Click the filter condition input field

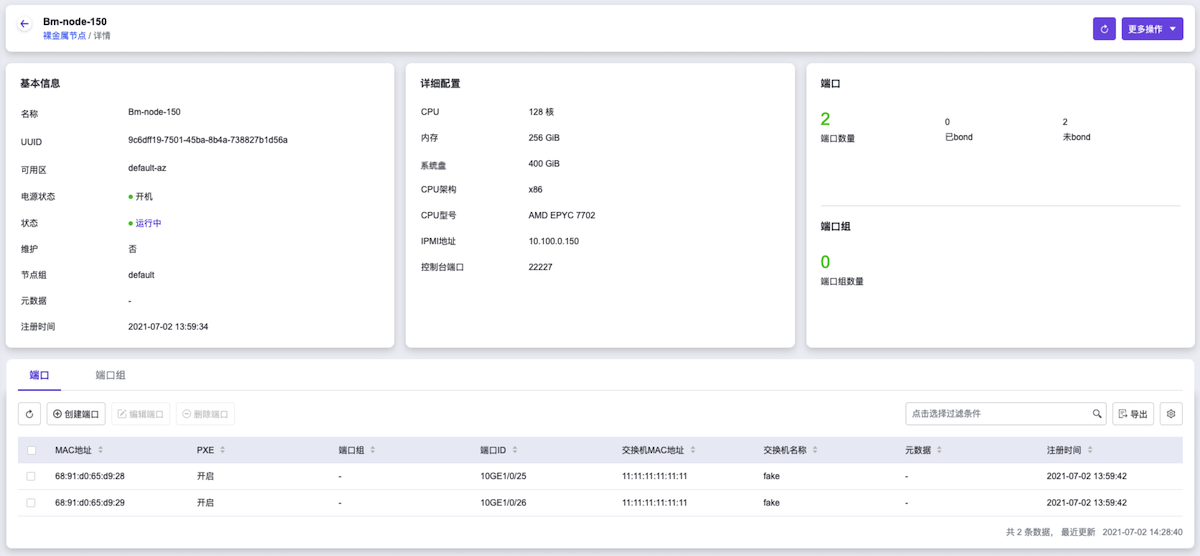point(995,414)
